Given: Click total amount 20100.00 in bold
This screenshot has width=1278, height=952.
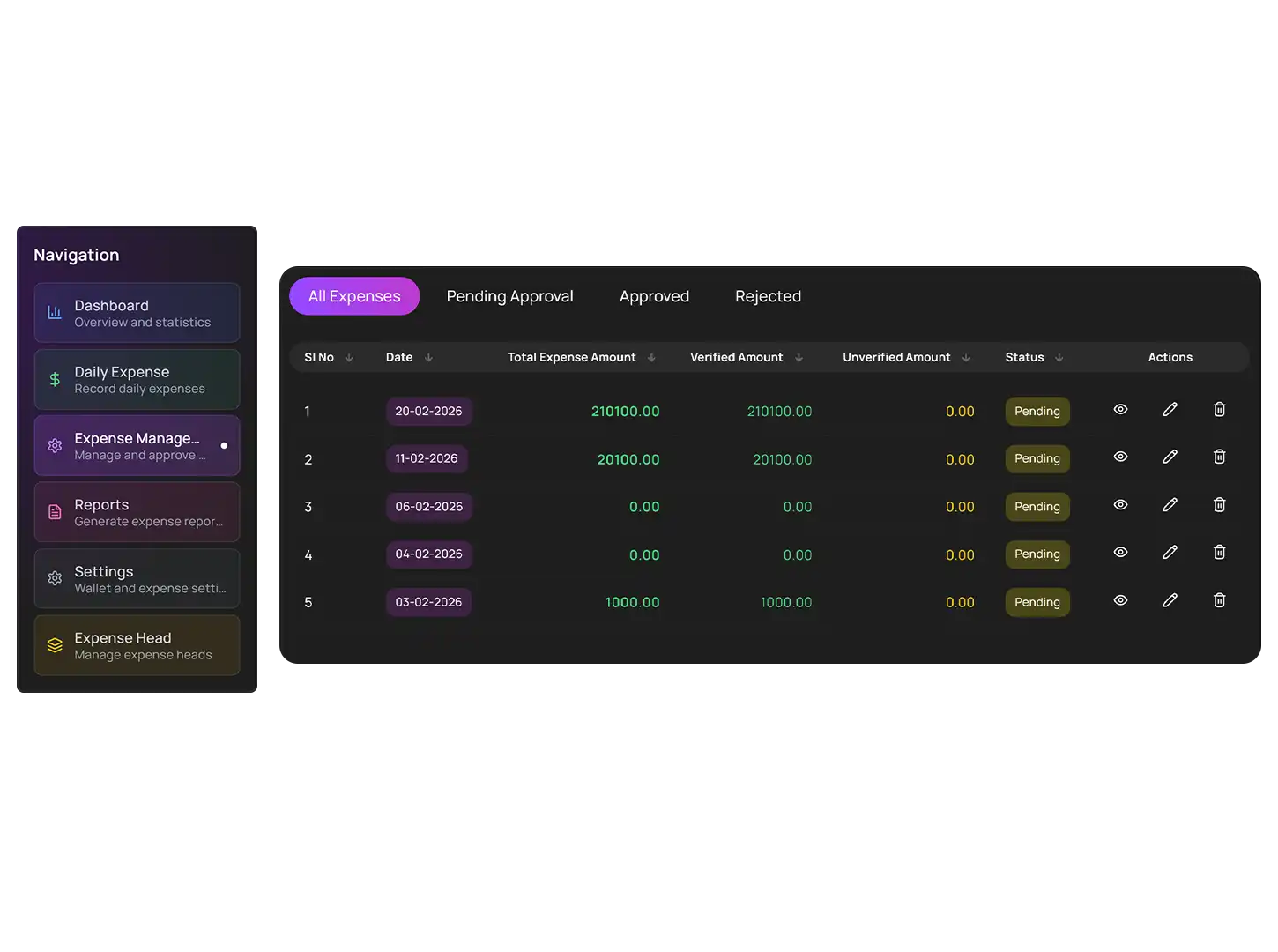Looking at the screenshot, I should click(x=628, y=459).
